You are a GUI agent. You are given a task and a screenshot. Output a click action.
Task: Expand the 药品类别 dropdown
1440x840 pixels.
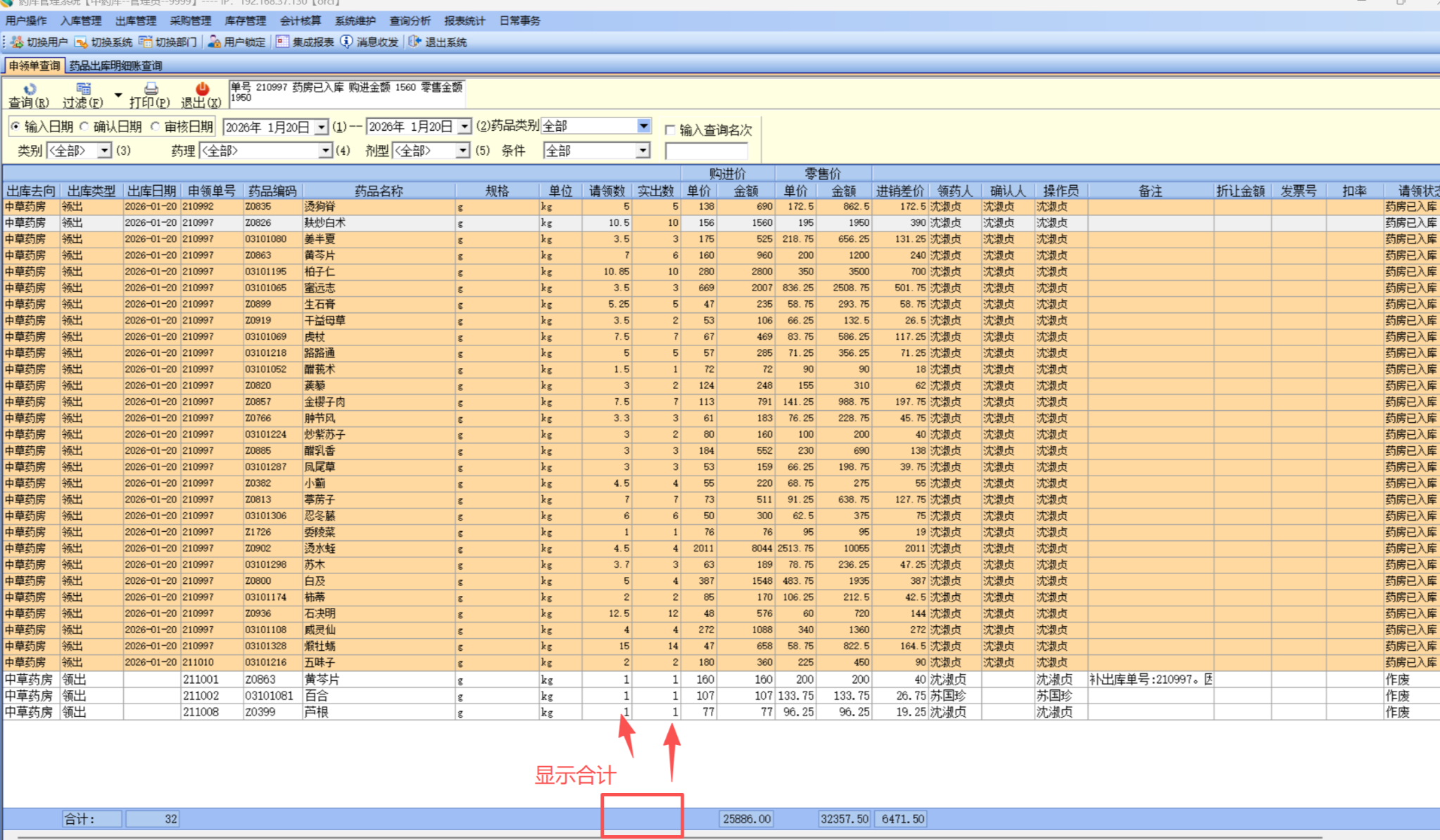coord(643,126)
